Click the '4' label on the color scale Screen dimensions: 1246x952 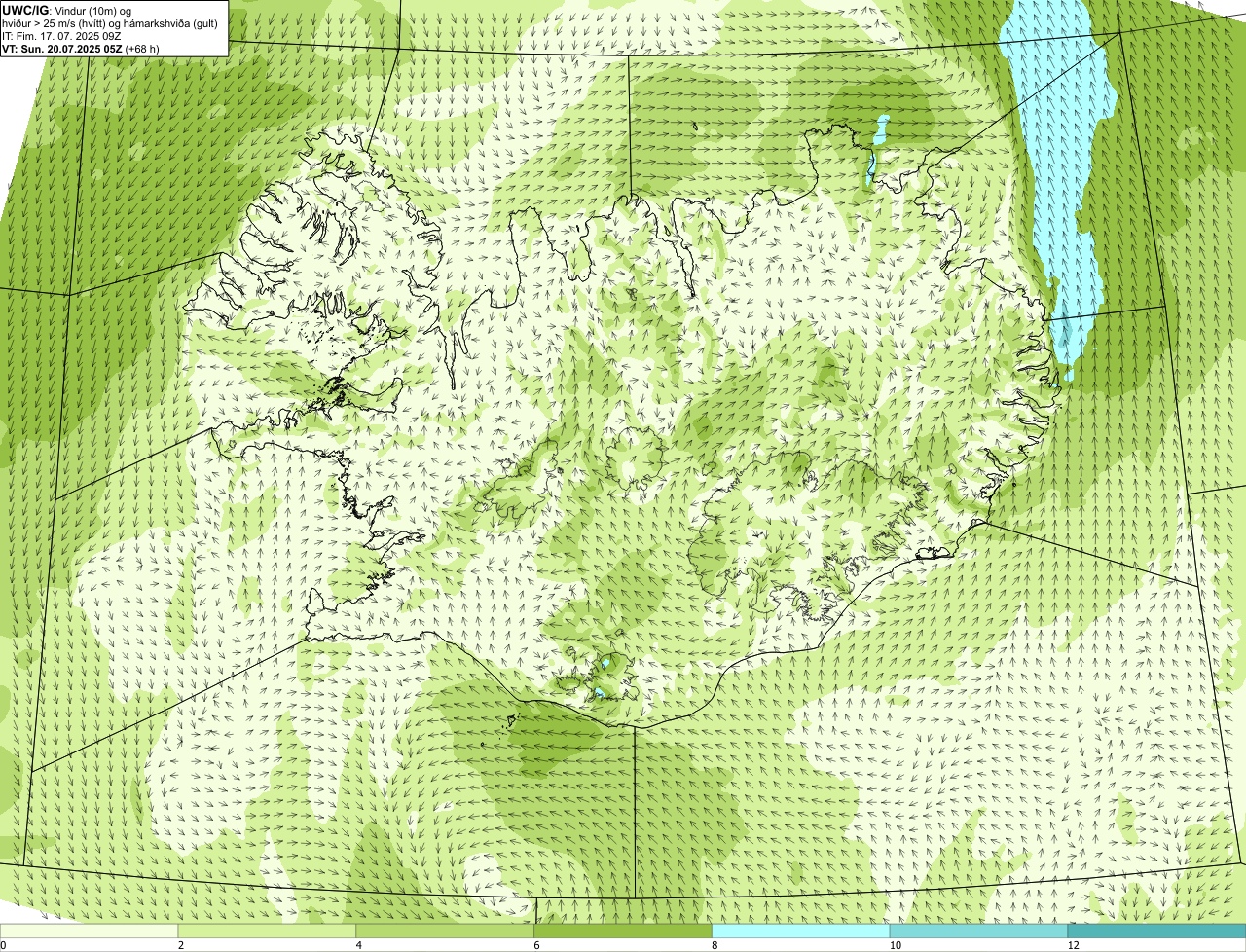coord(359,945)
